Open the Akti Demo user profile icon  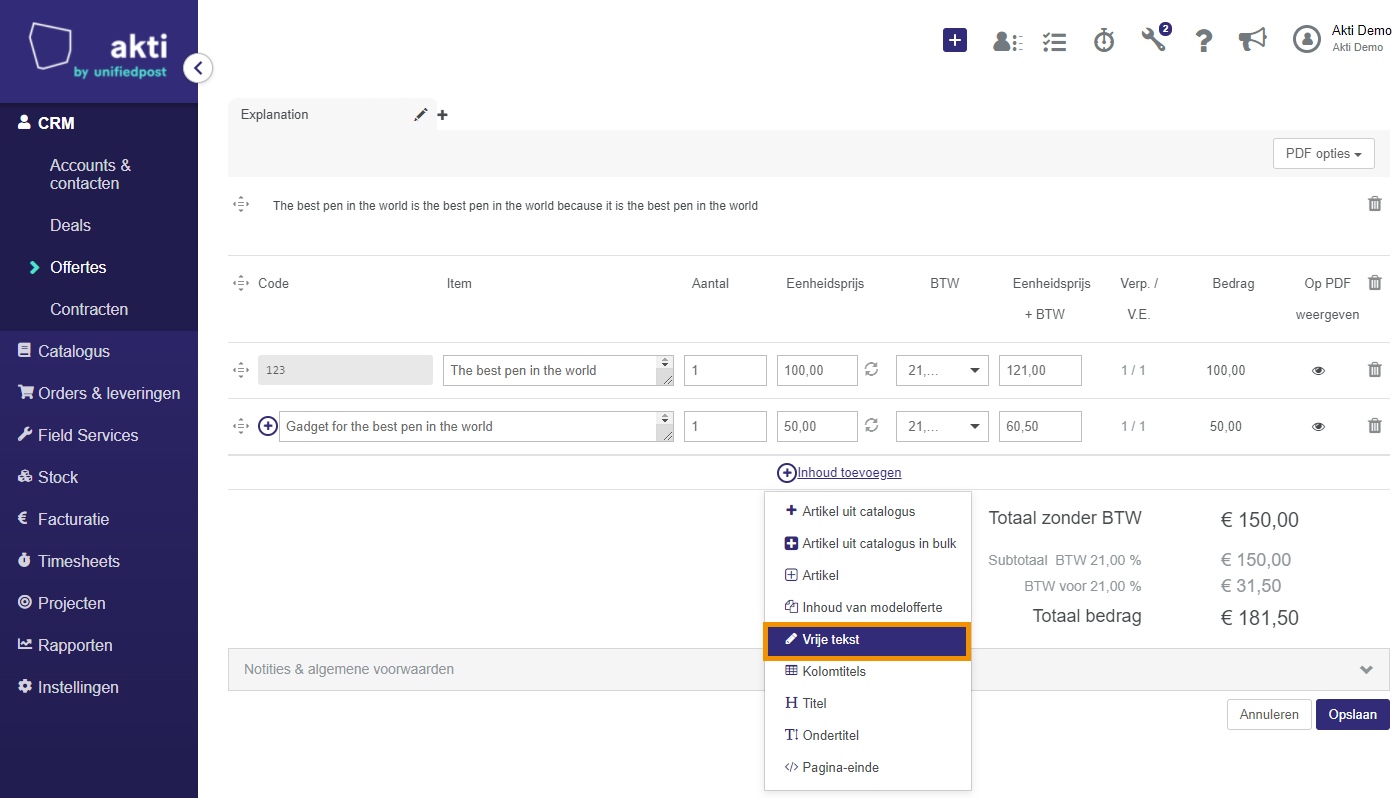pyautogui.click(x=1306, y=39)
